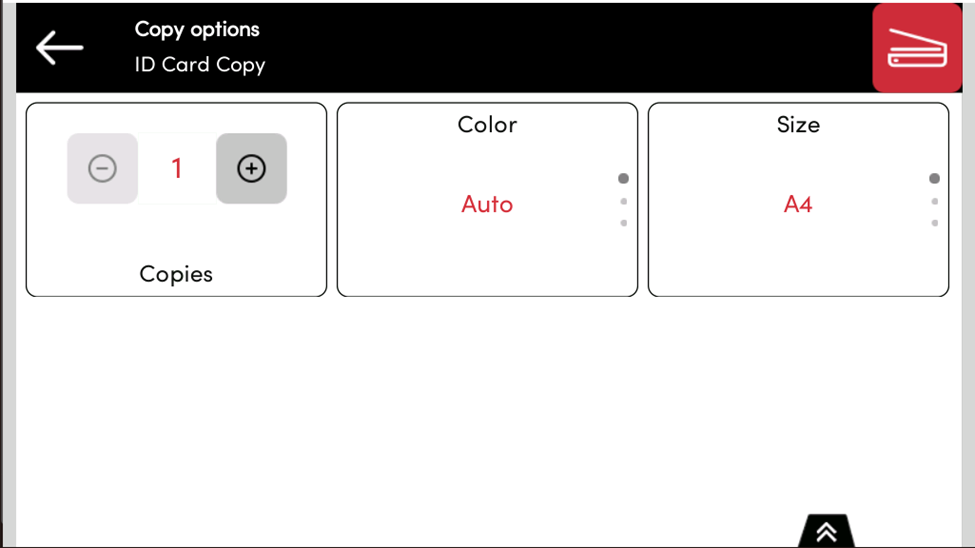Image resolution: width=975 pixels, height=548 pixels.
Task: Click the Copy options title
Action: coord(197,30)
